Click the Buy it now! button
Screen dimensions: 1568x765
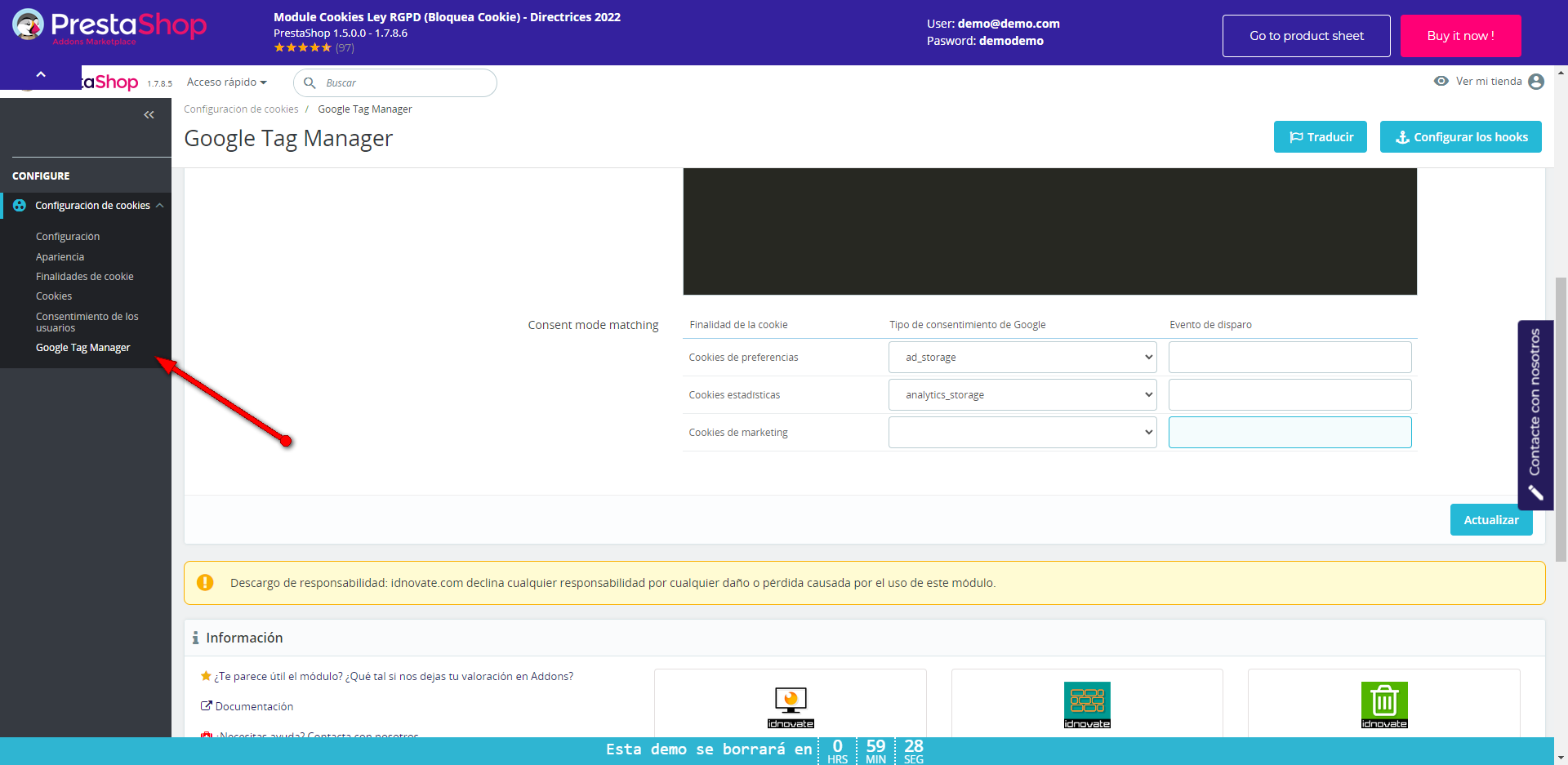click(x=1461, y=36)
